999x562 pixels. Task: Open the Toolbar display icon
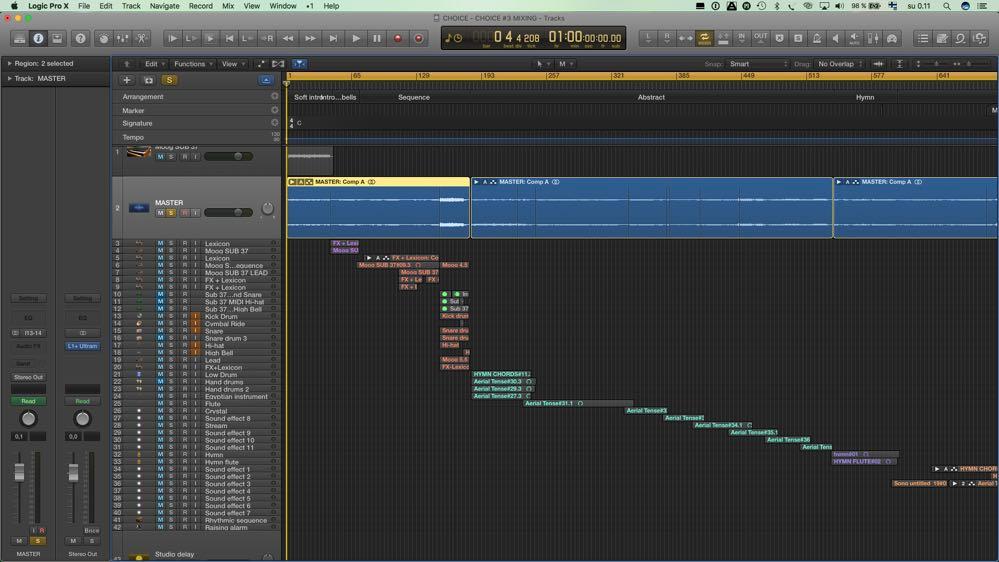tap(57, 38)
